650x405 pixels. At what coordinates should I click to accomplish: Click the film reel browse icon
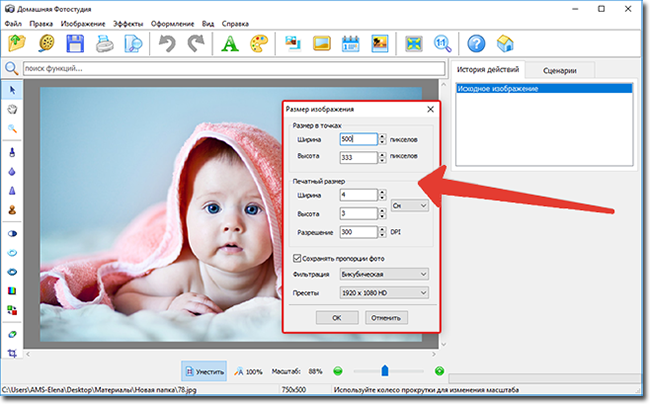(46, 44)
